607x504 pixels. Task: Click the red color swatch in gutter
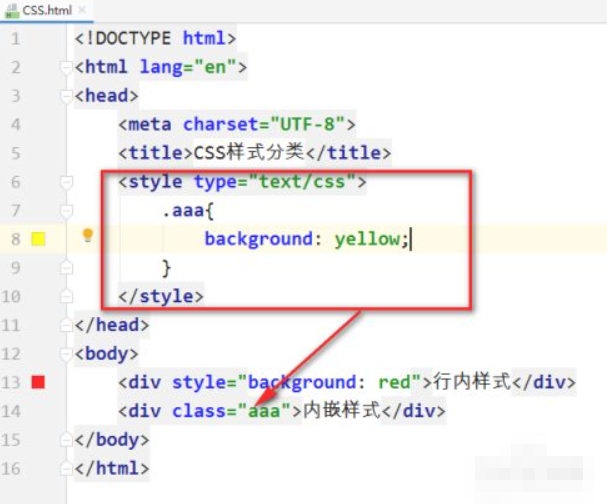point(39,382)
